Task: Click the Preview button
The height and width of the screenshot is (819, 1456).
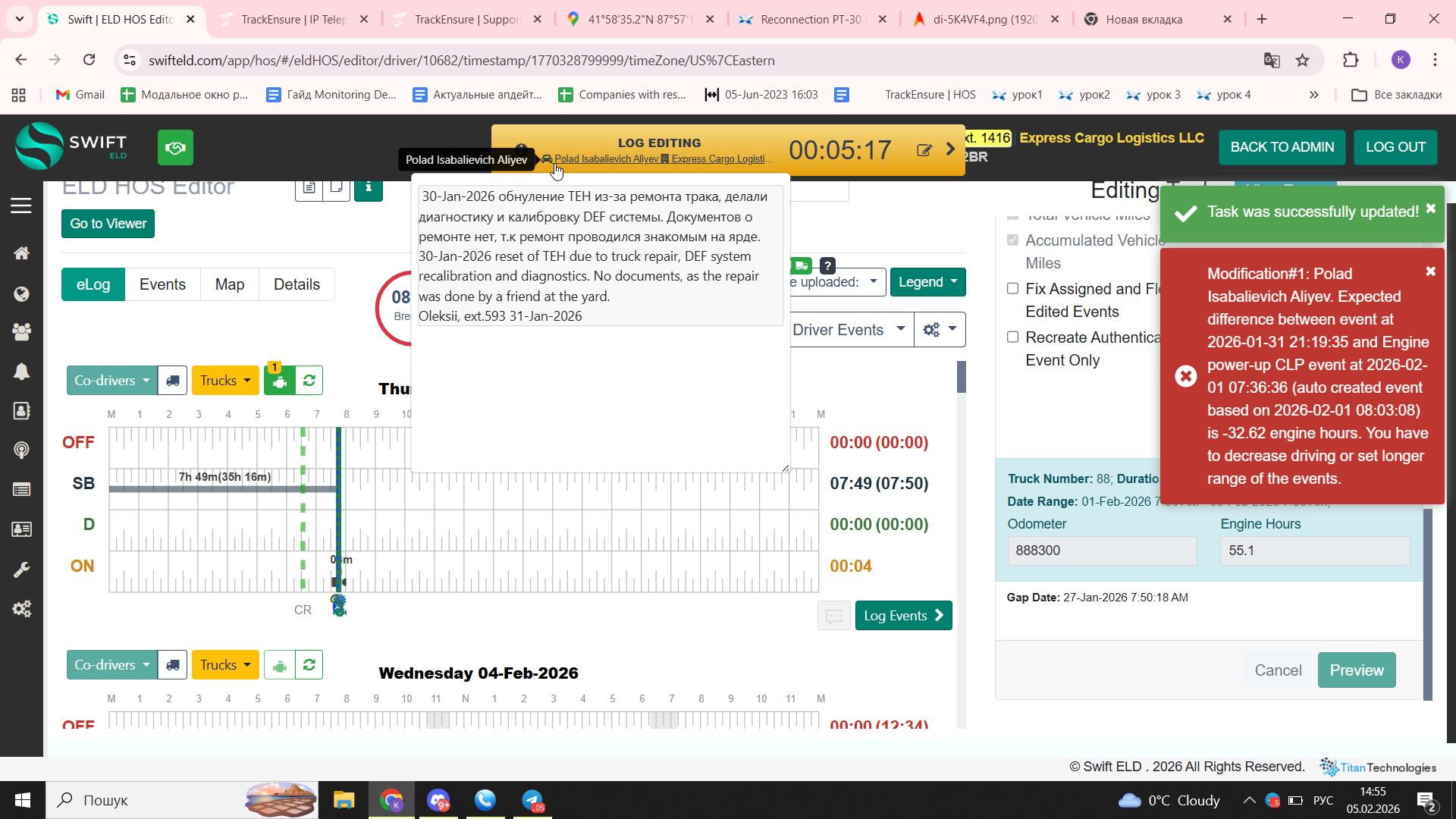Action: 1356,670
